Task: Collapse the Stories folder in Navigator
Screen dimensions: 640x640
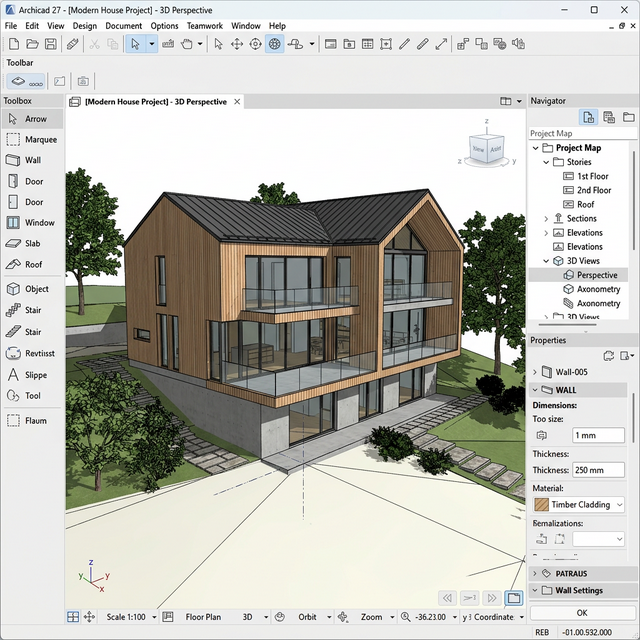Action: tap(546, 162)
